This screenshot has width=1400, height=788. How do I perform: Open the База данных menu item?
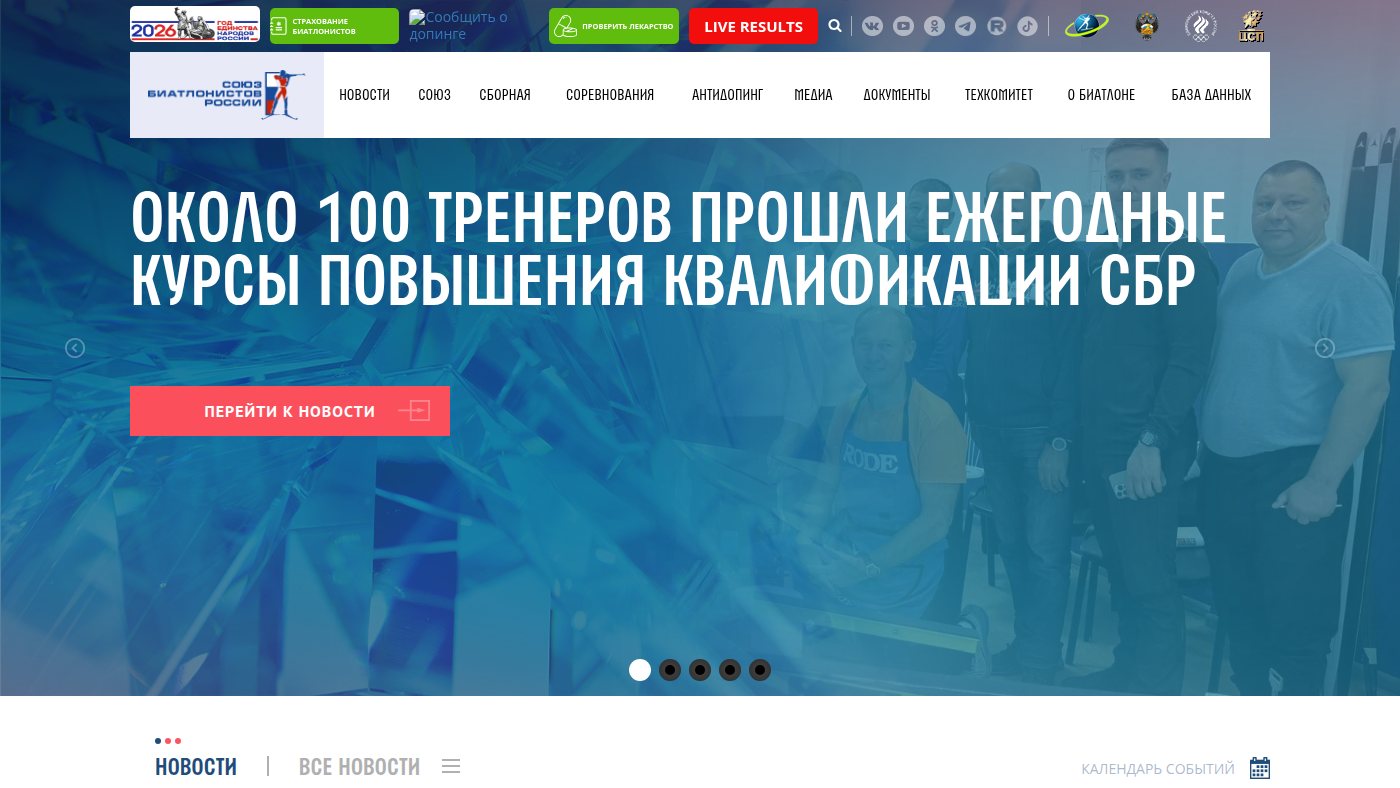(x=1211, y=95)
